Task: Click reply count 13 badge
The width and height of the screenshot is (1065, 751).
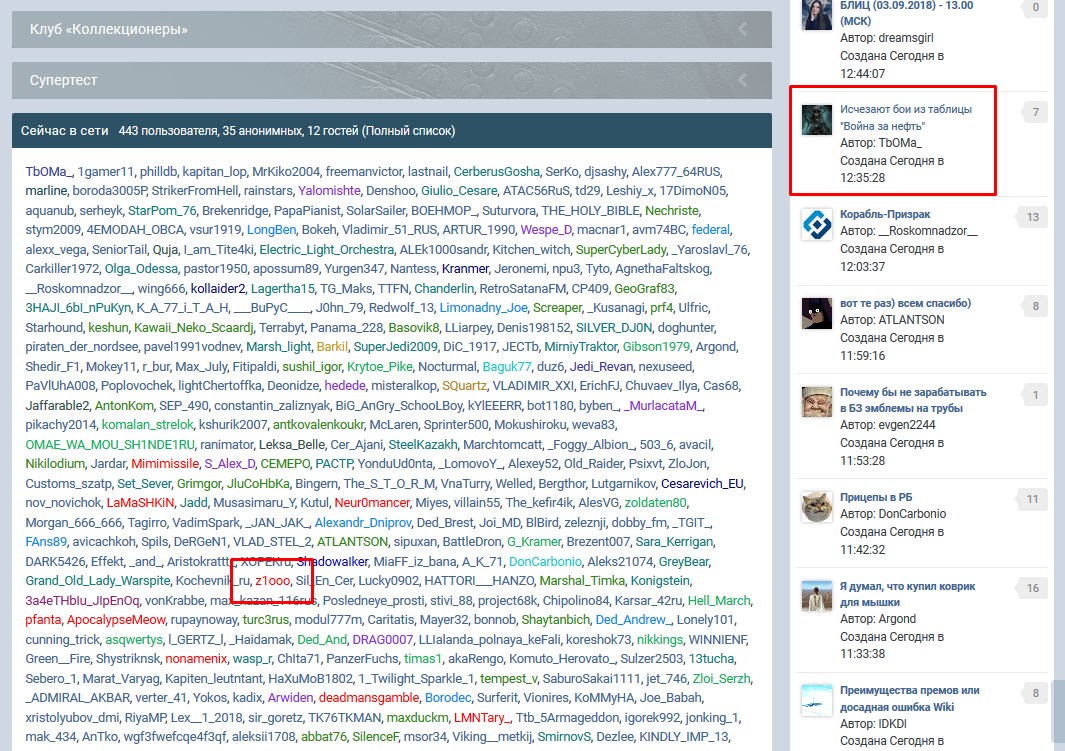Action: click(1032, 217)
